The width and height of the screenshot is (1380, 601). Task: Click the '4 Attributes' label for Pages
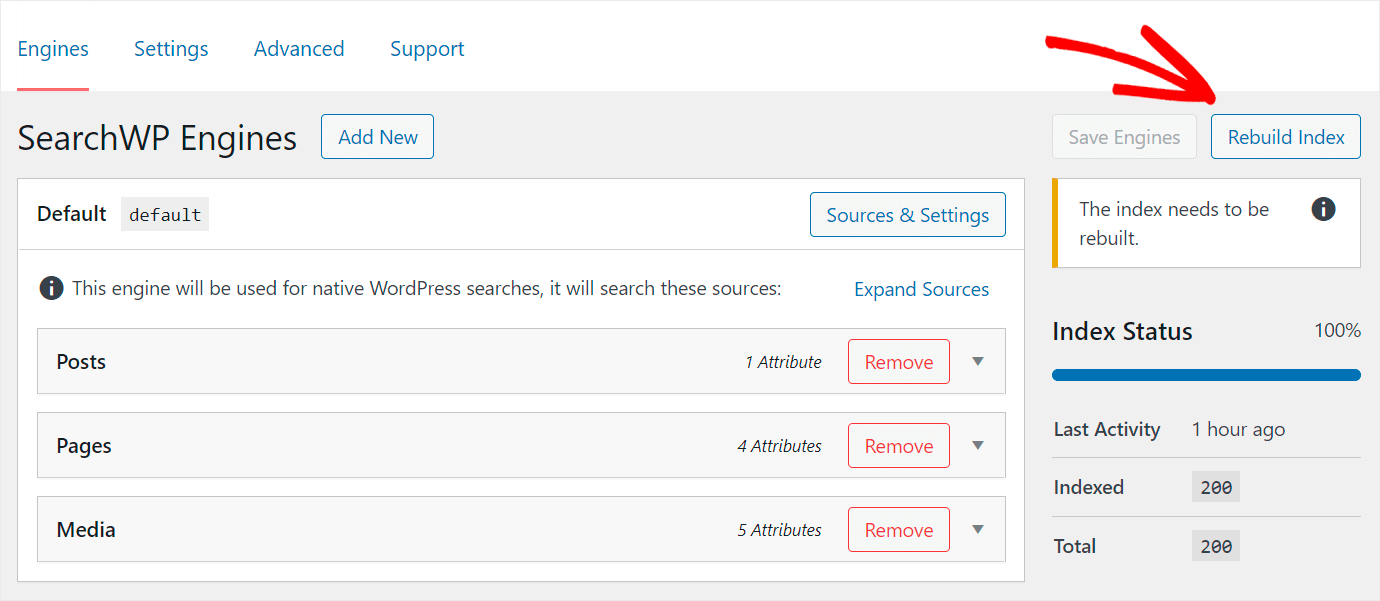[x=779, y=446]
